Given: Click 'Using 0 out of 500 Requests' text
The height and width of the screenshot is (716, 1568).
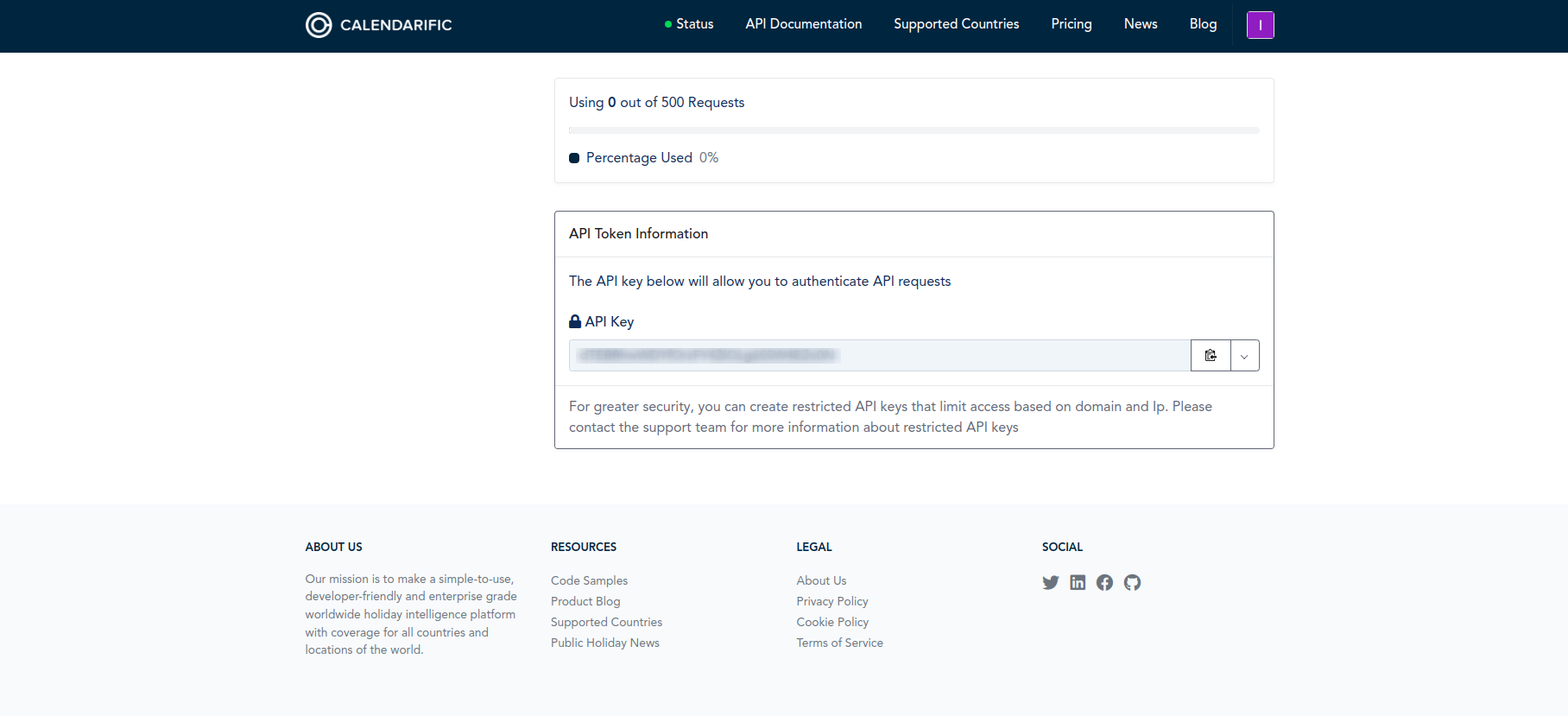Looking at the screenshot, I should 656,102.
